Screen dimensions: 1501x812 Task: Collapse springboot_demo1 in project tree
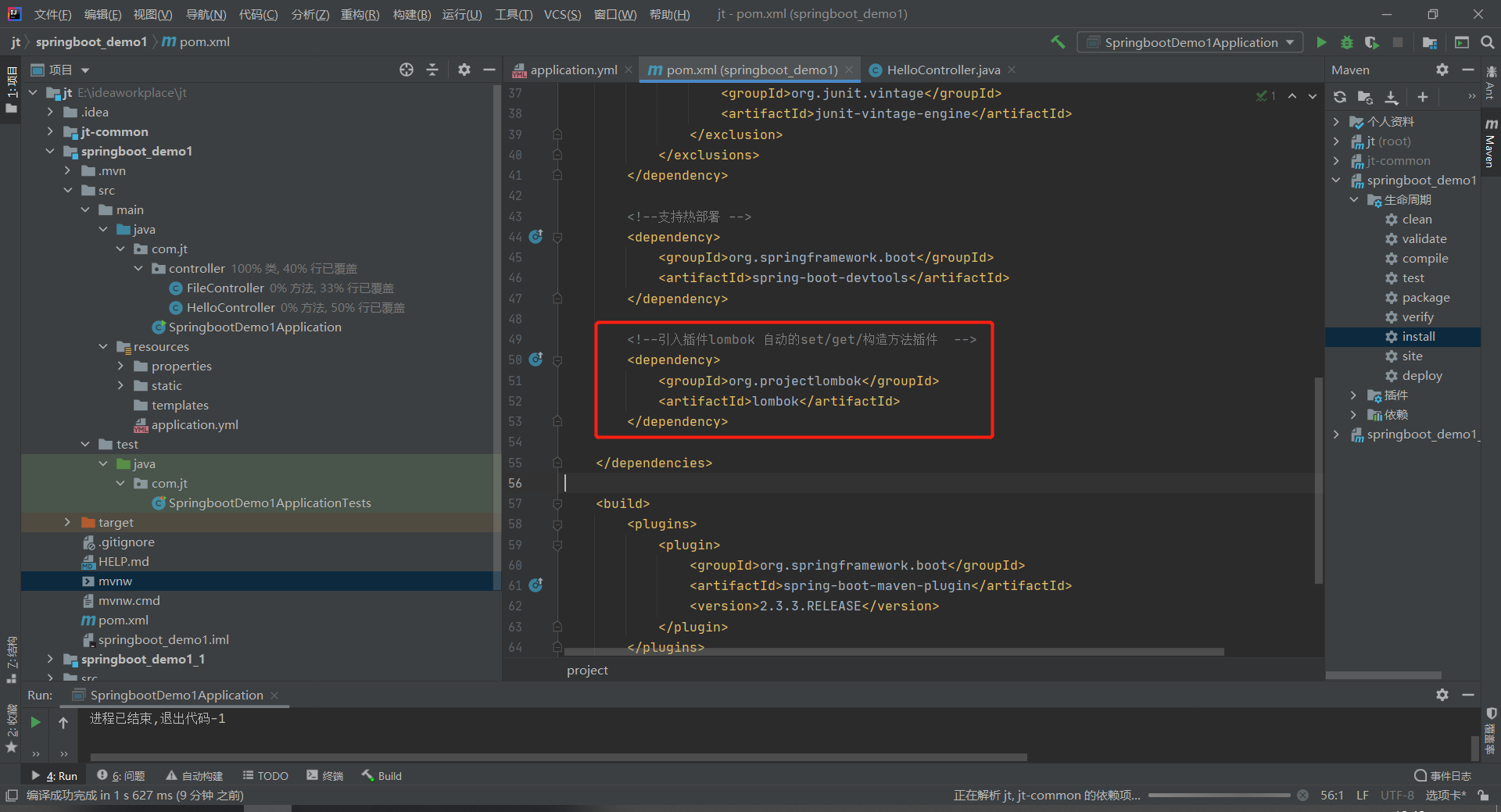(50, 151)
